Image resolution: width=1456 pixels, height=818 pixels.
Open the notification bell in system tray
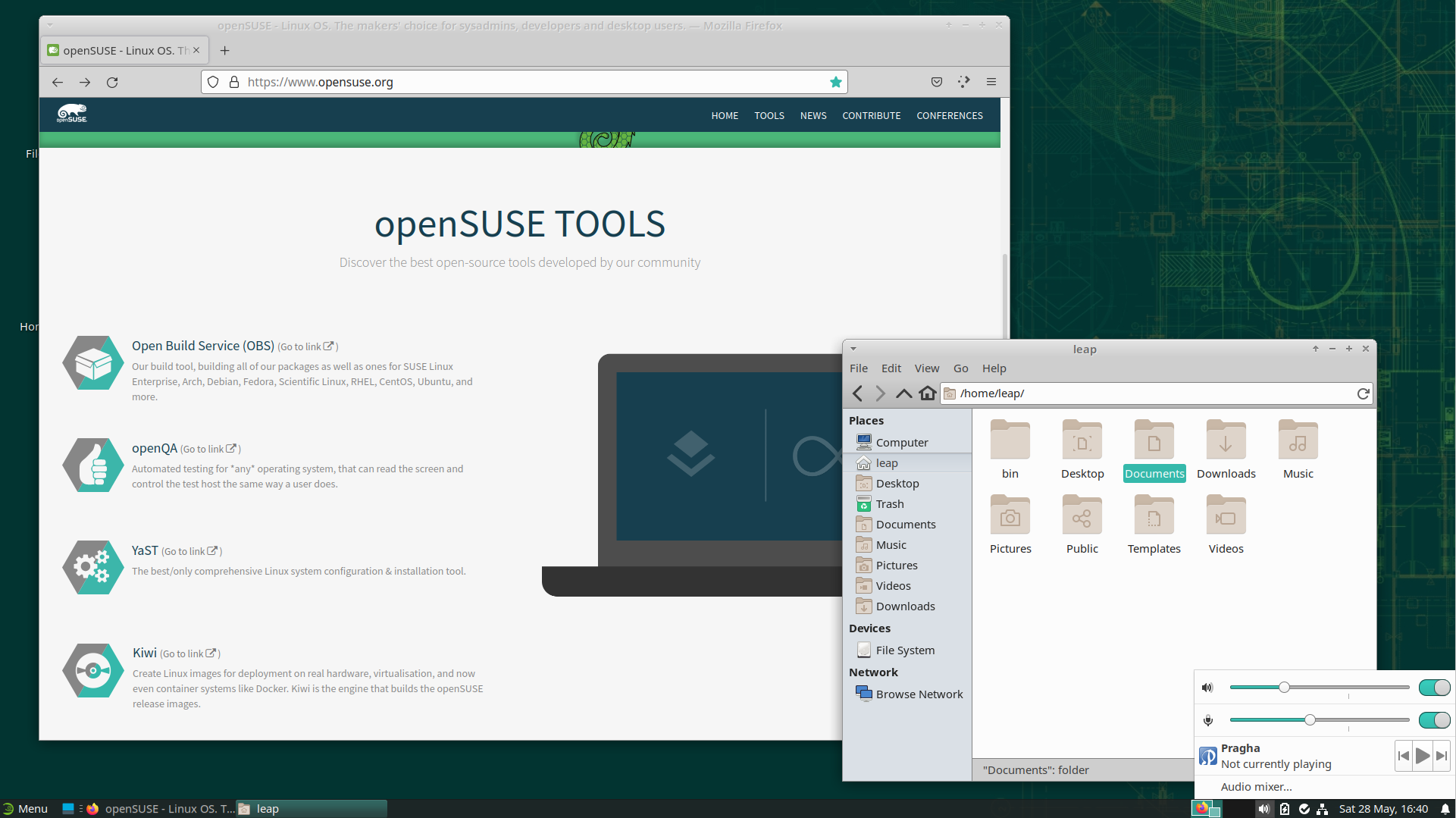tap(1445, 809)
